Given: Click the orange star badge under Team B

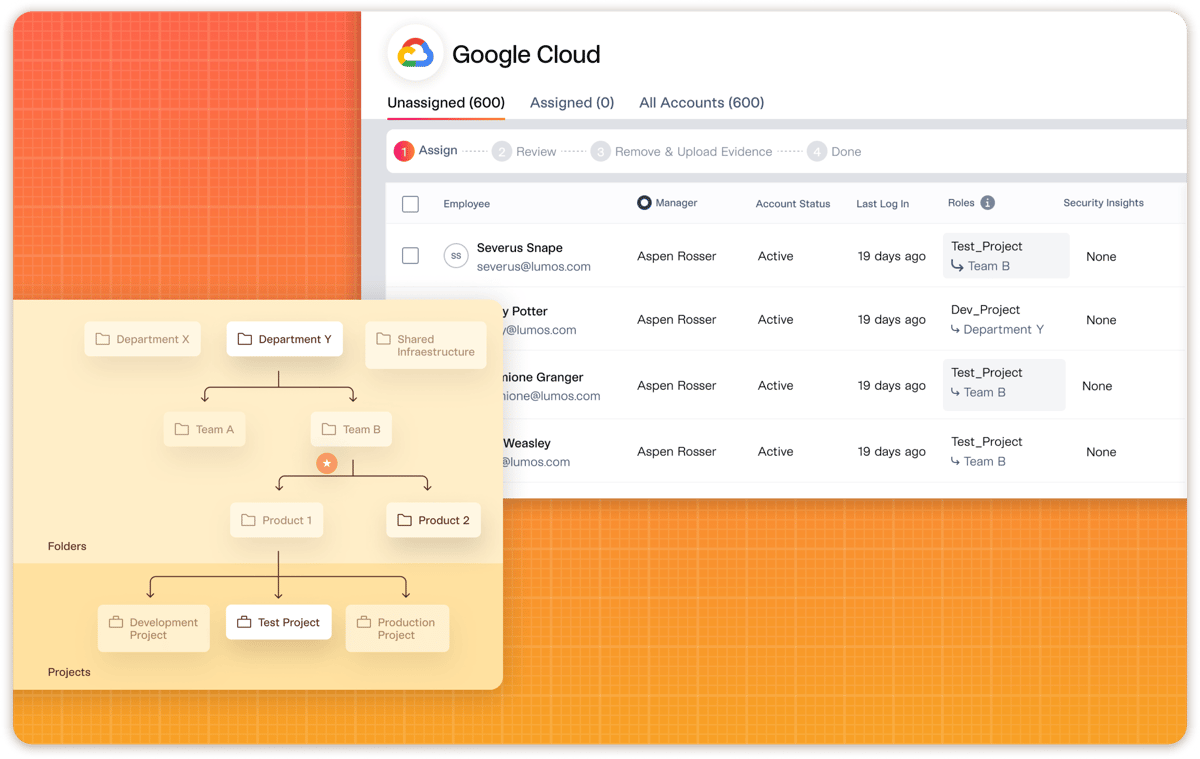Looking at the screenshot, I should 326,463.
